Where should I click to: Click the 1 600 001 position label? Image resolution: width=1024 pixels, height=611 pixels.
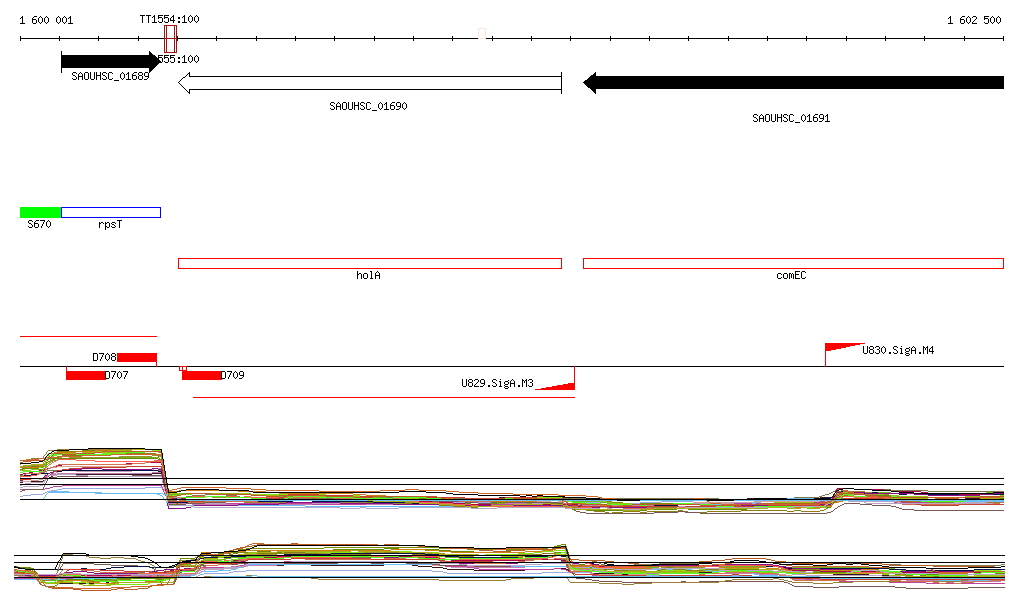[x=46, y=20]
